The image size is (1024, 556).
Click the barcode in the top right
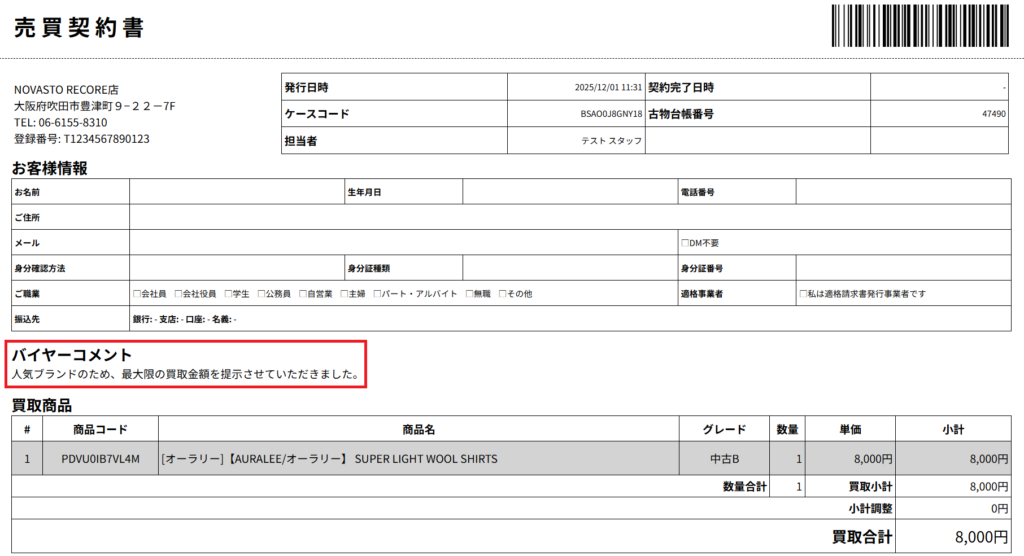coord(920,25)
